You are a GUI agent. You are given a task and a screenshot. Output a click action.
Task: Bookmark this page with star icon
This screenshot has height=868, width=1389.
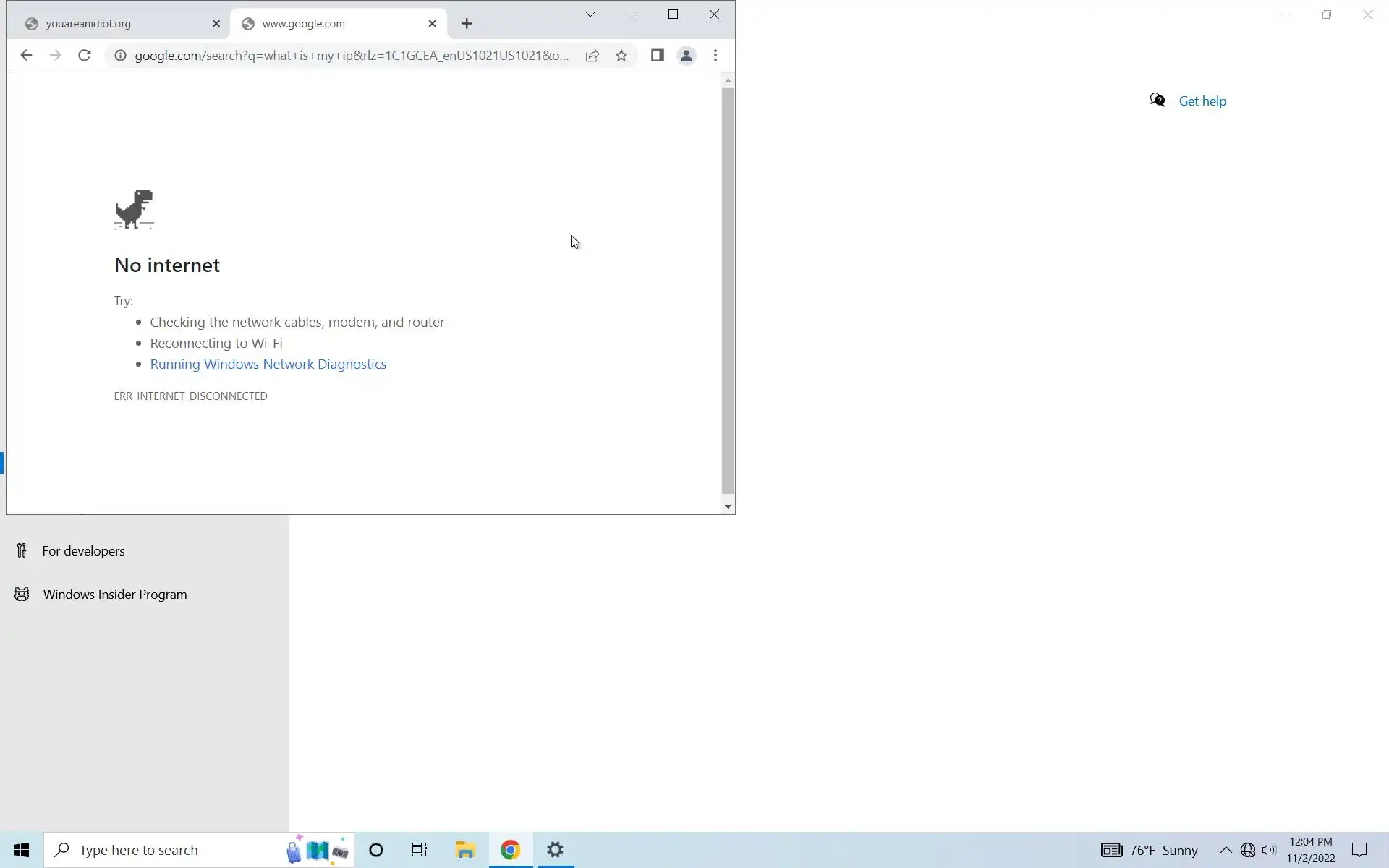(621, 56)
